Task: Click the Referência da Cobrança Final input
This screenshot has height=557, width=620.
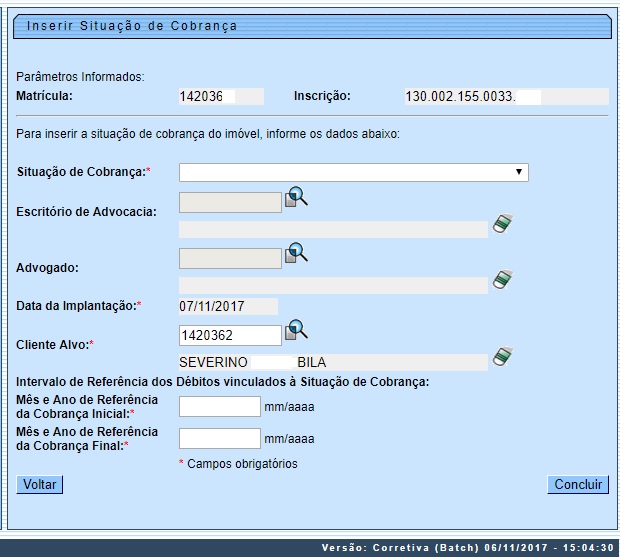Action: tap(219, 438)
